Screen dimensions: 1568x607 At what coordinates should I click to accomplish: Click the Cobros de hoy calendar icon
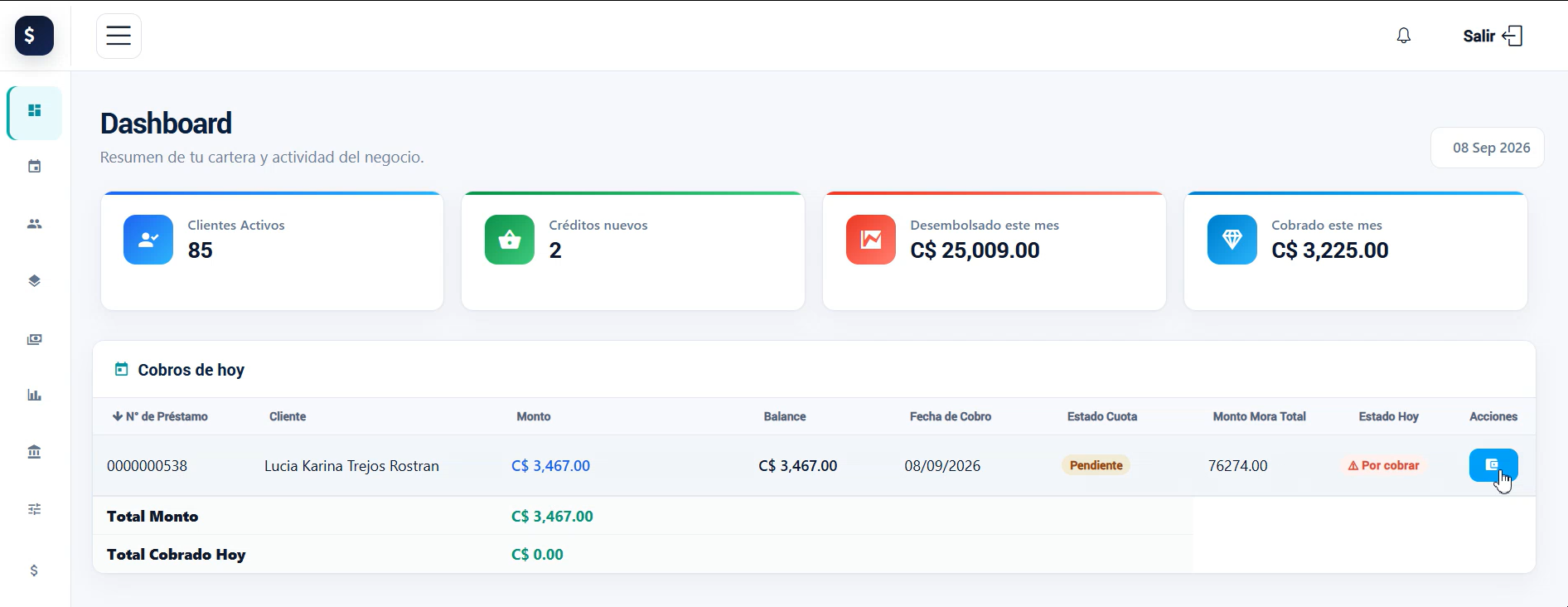[122, 369]
